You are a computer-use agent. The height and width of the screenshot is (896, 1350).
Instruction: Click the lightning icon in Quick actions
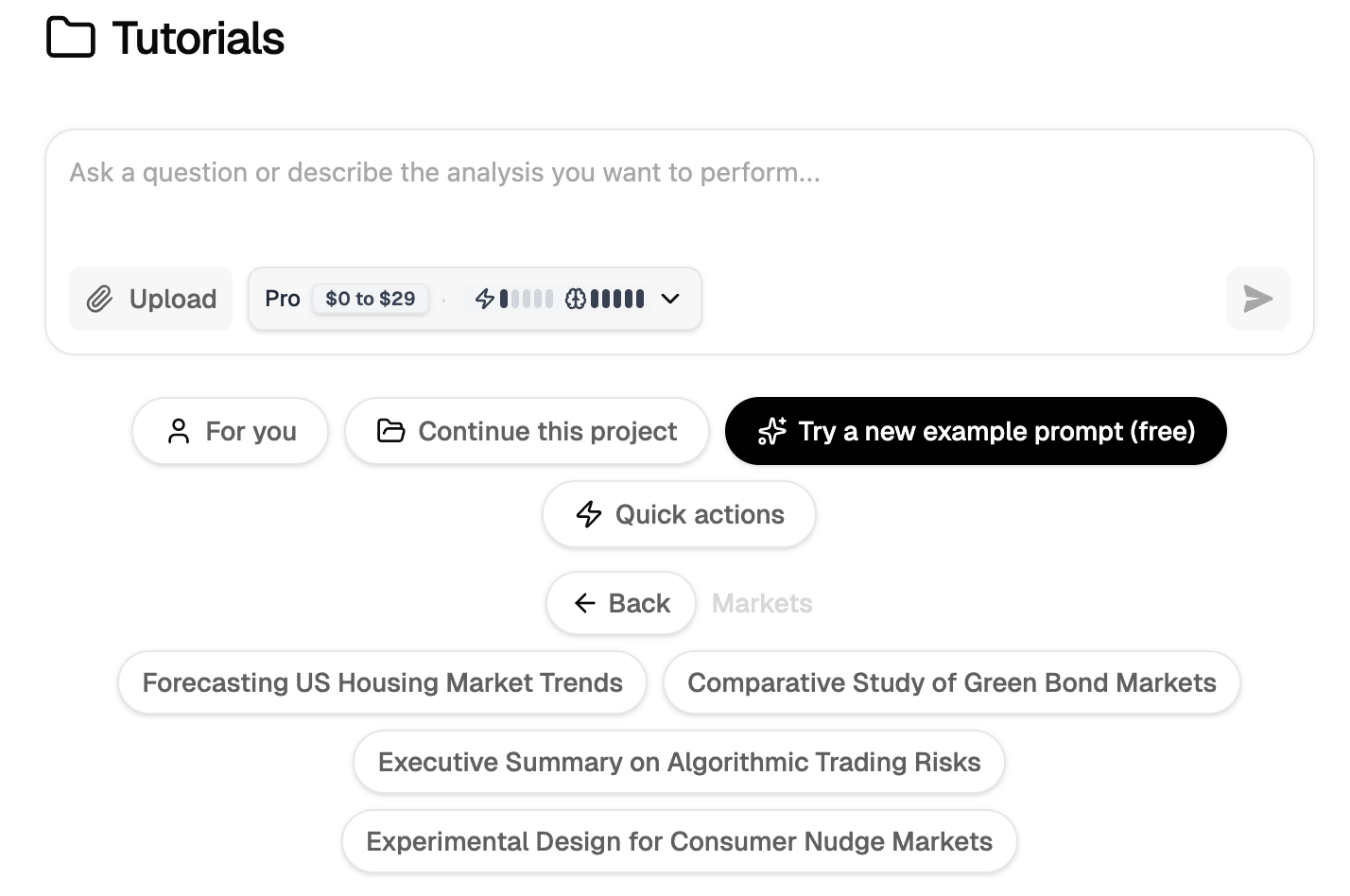click(x=588, y=514)
